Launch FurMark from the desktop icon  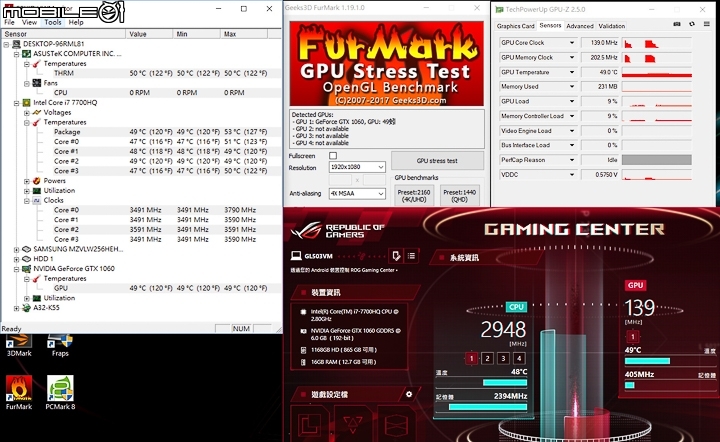(x=19, y=392)
